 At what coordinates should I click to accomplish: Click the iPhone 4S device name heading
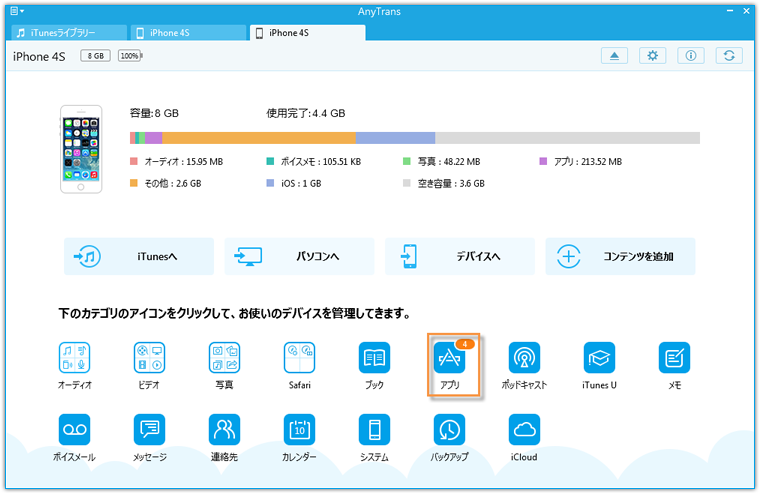pos(39,57)
